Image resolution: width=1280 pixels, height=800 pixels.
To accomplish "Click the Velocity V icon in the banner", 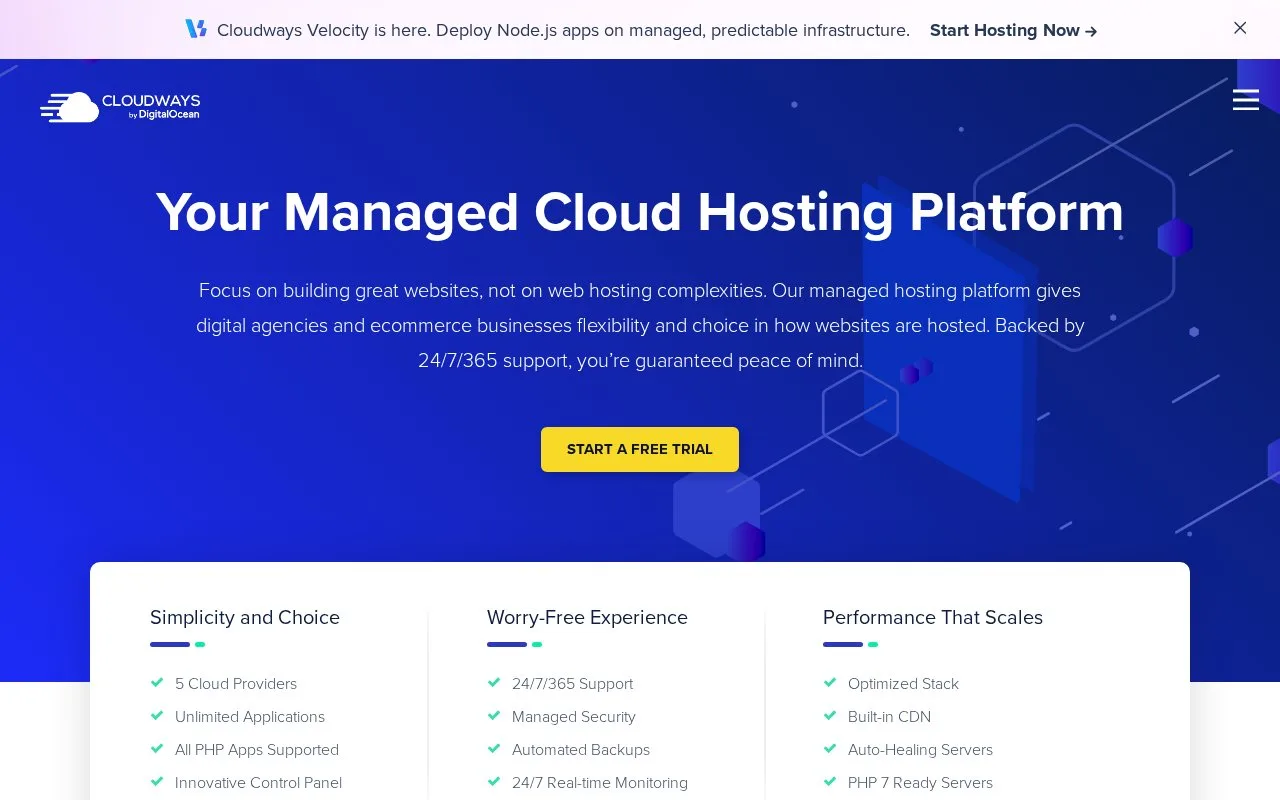I will pyautogui.click(x=196, y=29).
